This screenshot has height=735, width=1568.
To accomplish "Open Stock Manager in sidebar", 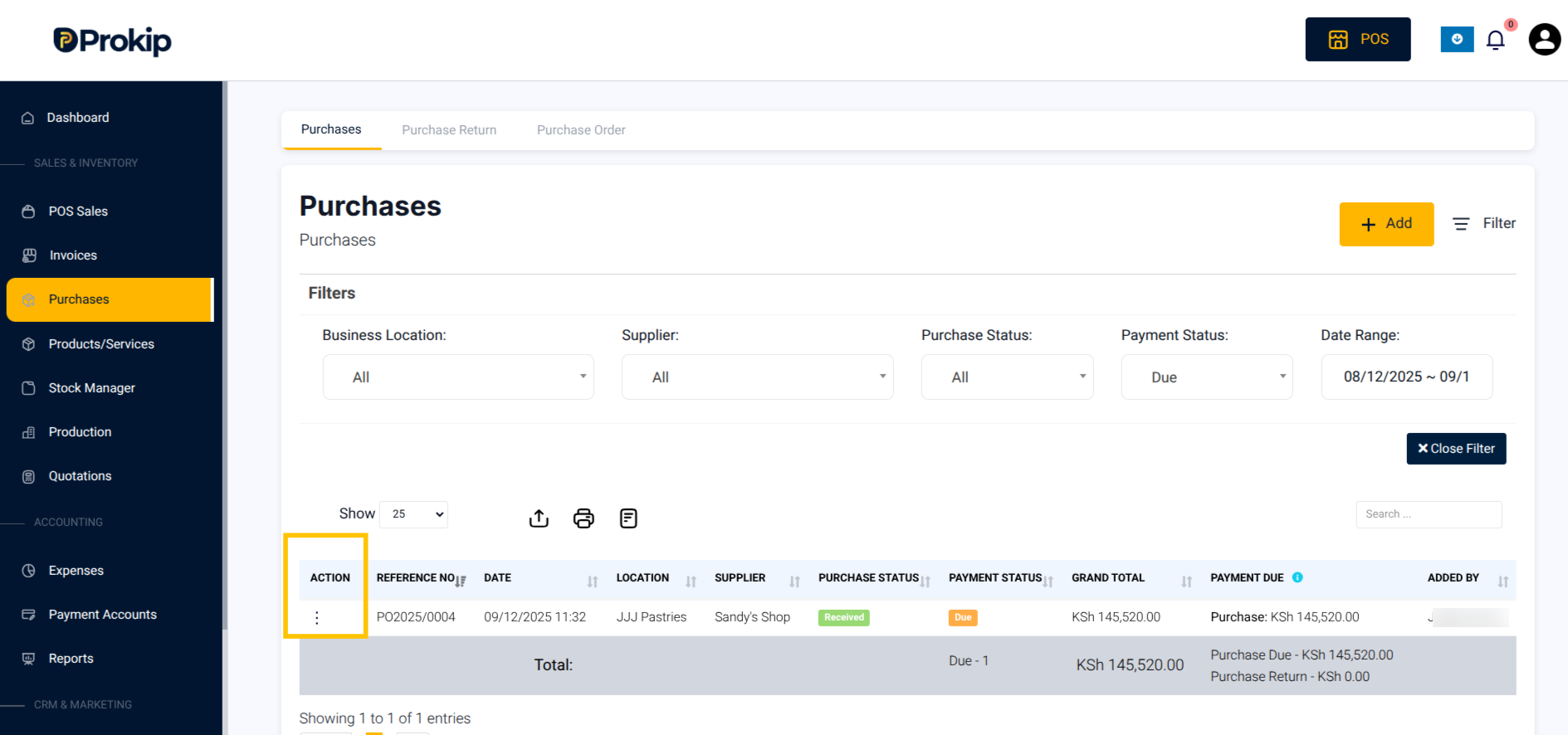I will pyautogui.click(x=91, y=388).
